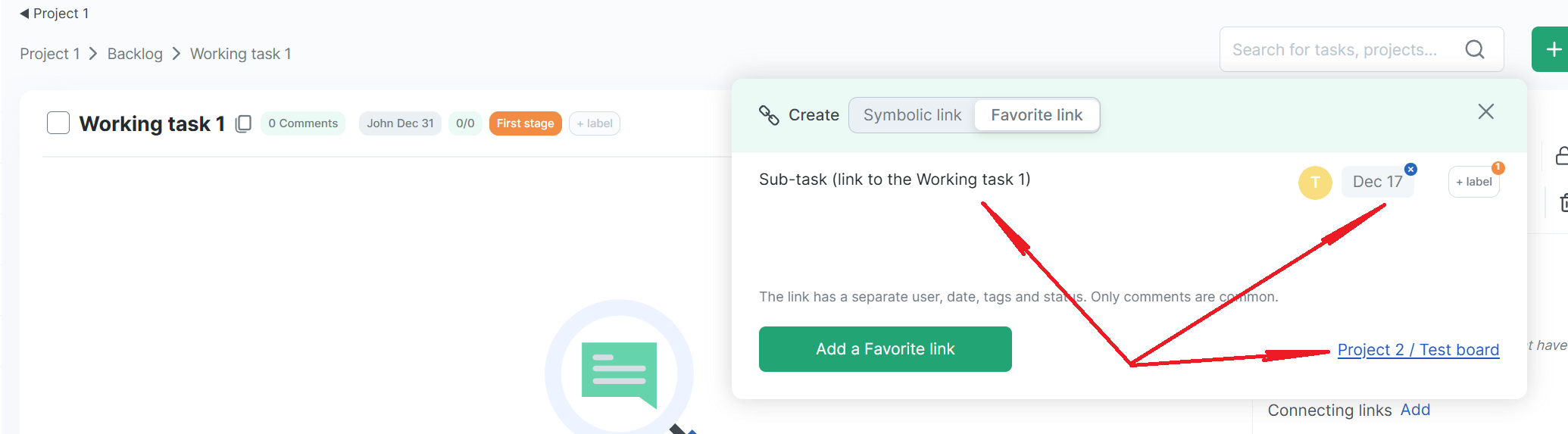The image size is (1568, 434).
Task: Check the Working task 1 checkbox
Action: 58,123
